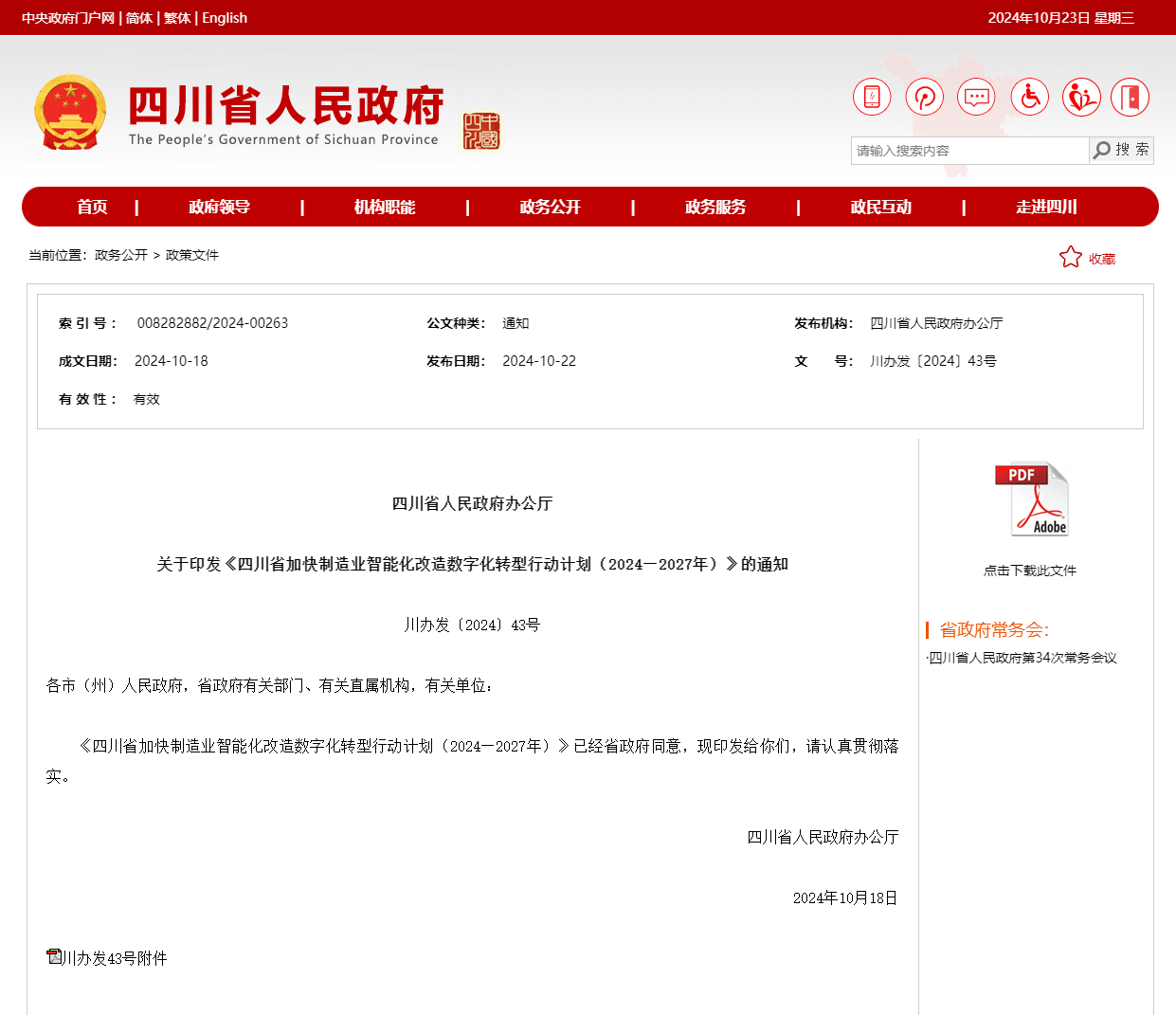This screenshot has height=1015, width=1176.
Task: Click the circular P-shaped icon in header
Action: (x=924, y=98)
